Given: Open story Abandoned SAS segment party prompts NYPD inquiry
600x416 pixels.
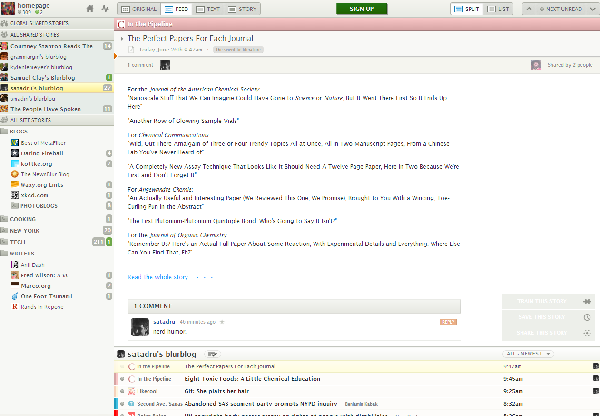Looking at the screenshot, I should pyautogui.click(x=261, y=404).
